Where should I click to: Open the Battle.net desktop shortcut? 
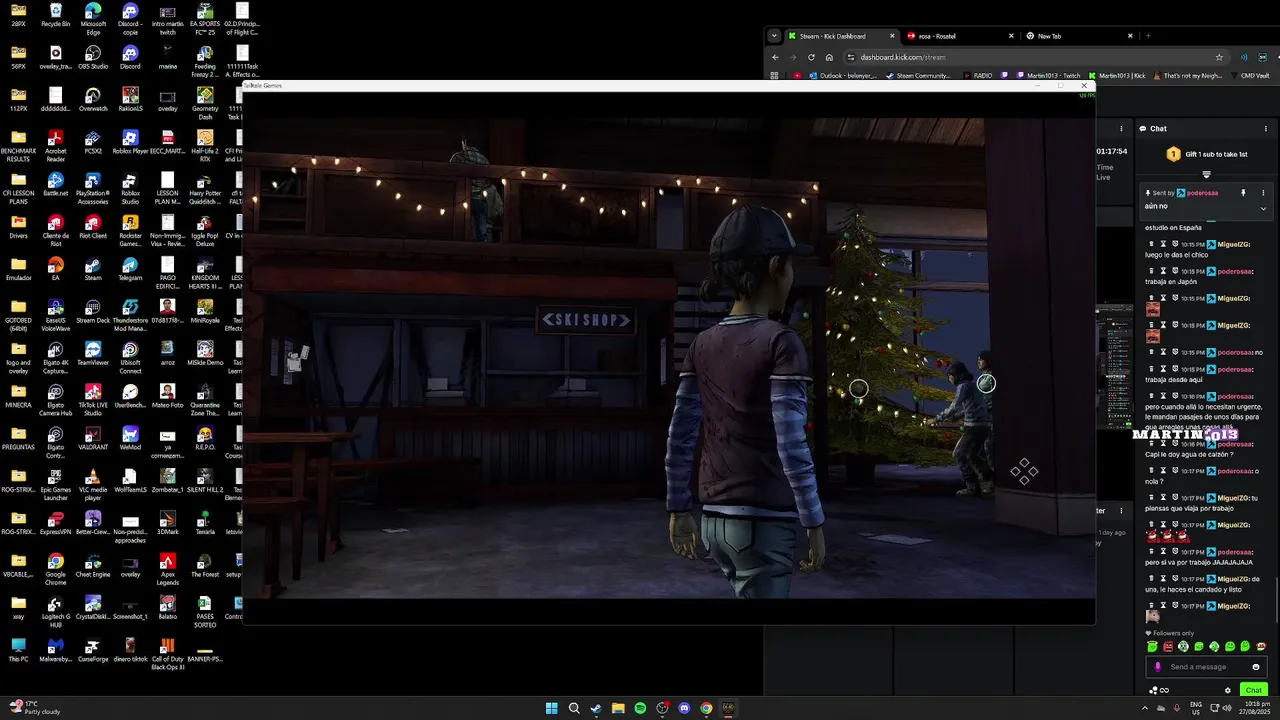point(55,183)
